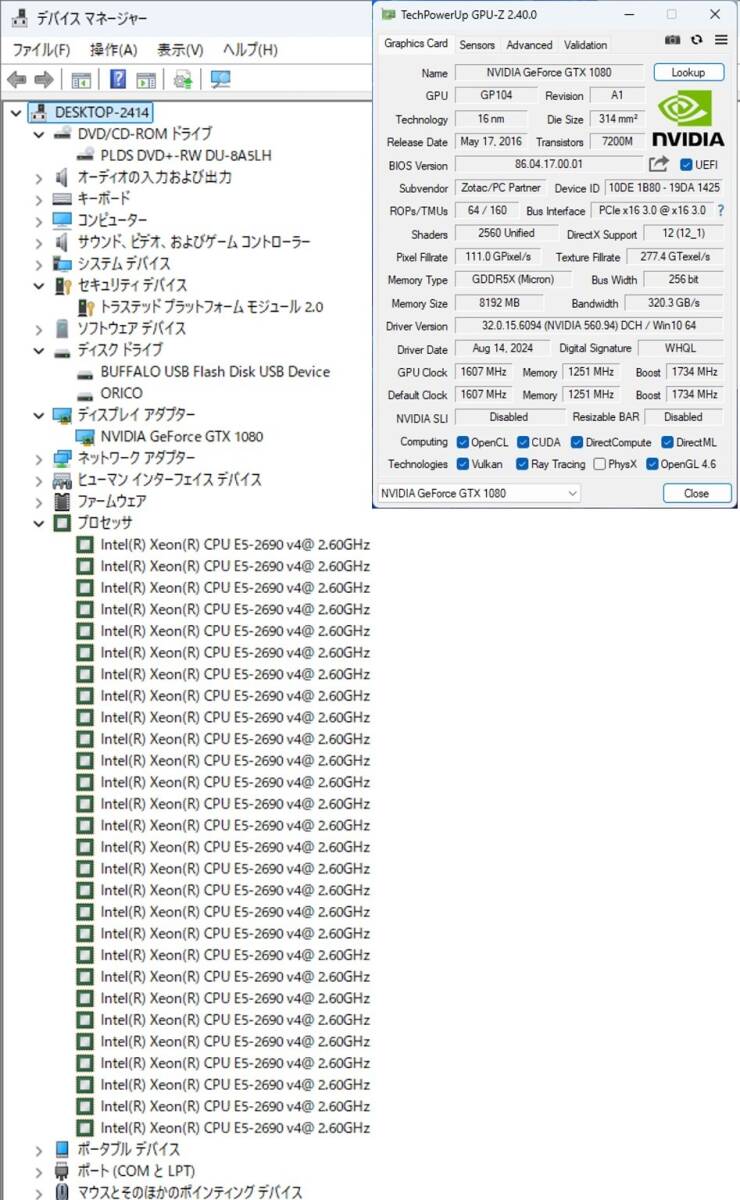Select ヒューマン インターフェイス デバイス tree item
The image size is (740, 1200).
pos(169,480)
